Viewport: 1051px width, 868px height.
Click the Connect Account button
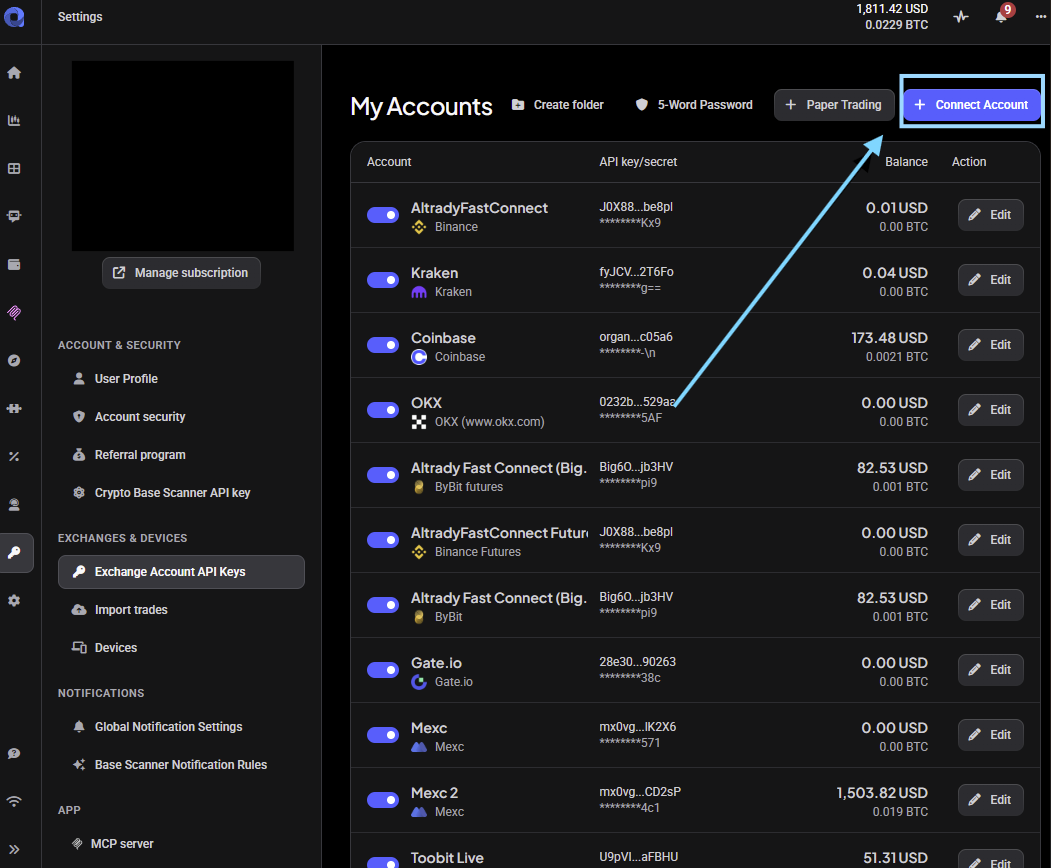pos(971,105)
